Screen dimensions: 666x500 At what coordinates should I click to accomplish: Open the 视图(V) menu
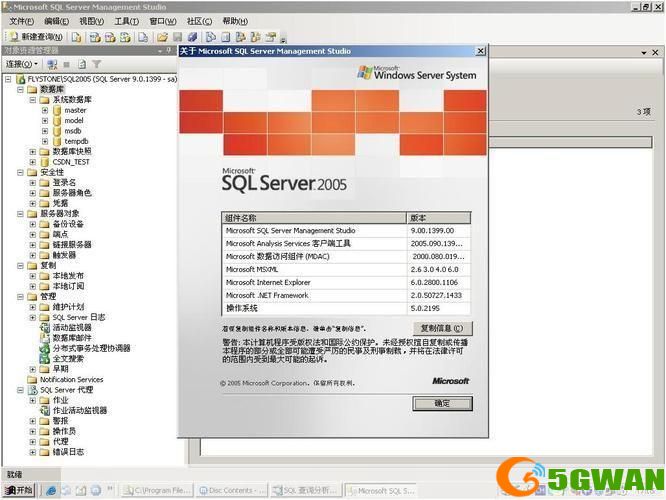pyautogui.click(x=92, y=21)
